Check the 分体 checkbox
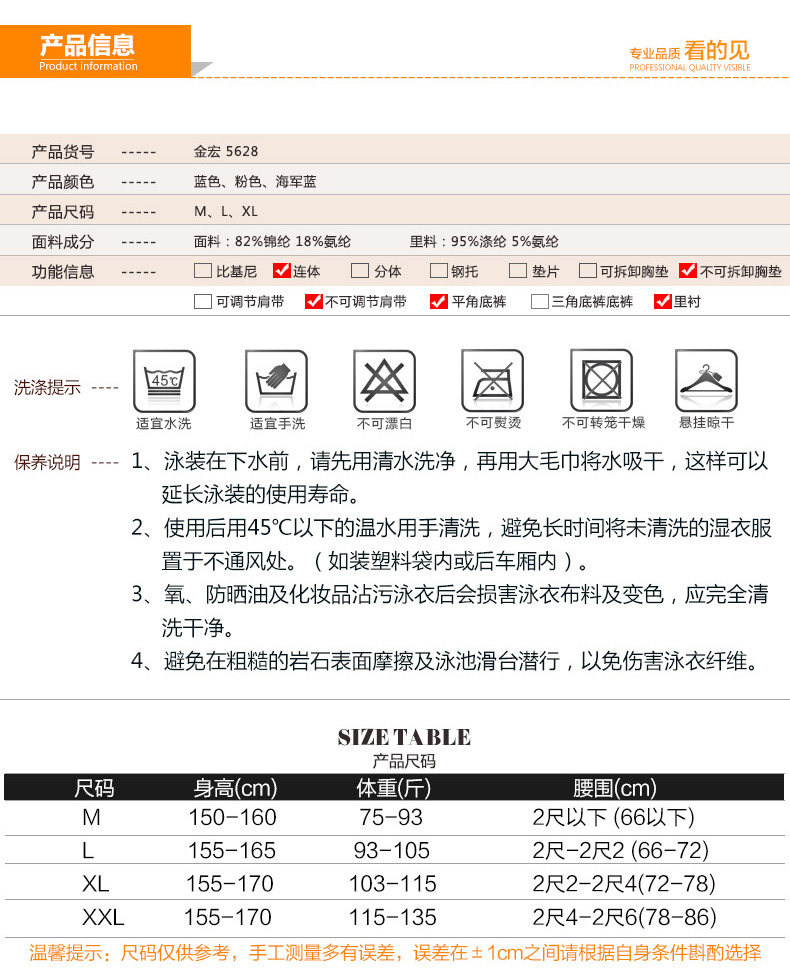This screenshot has height=980, width=790. [x=360, y=271]
